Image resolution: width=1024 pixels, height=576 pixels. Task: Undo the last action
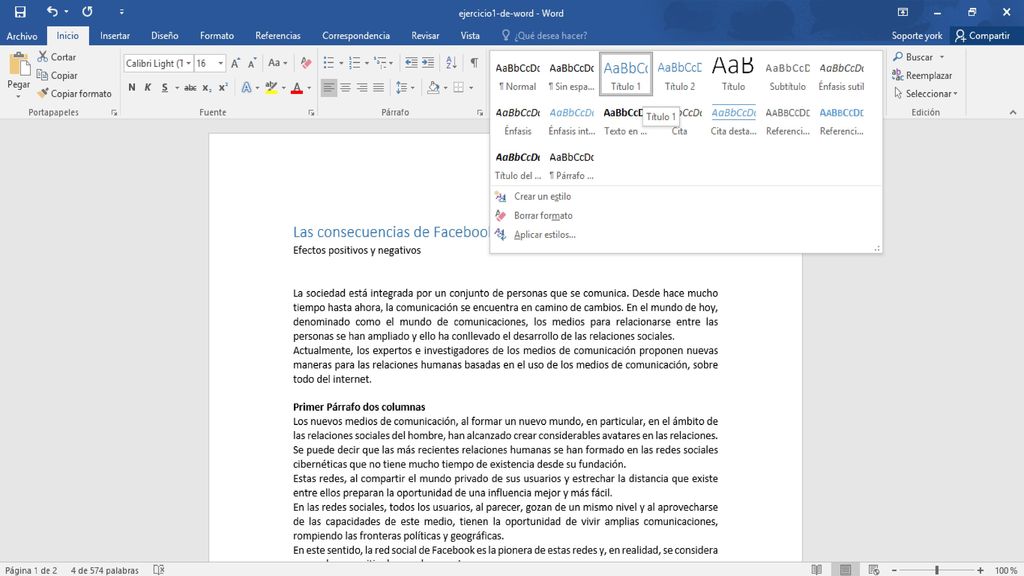click(52, 12)
